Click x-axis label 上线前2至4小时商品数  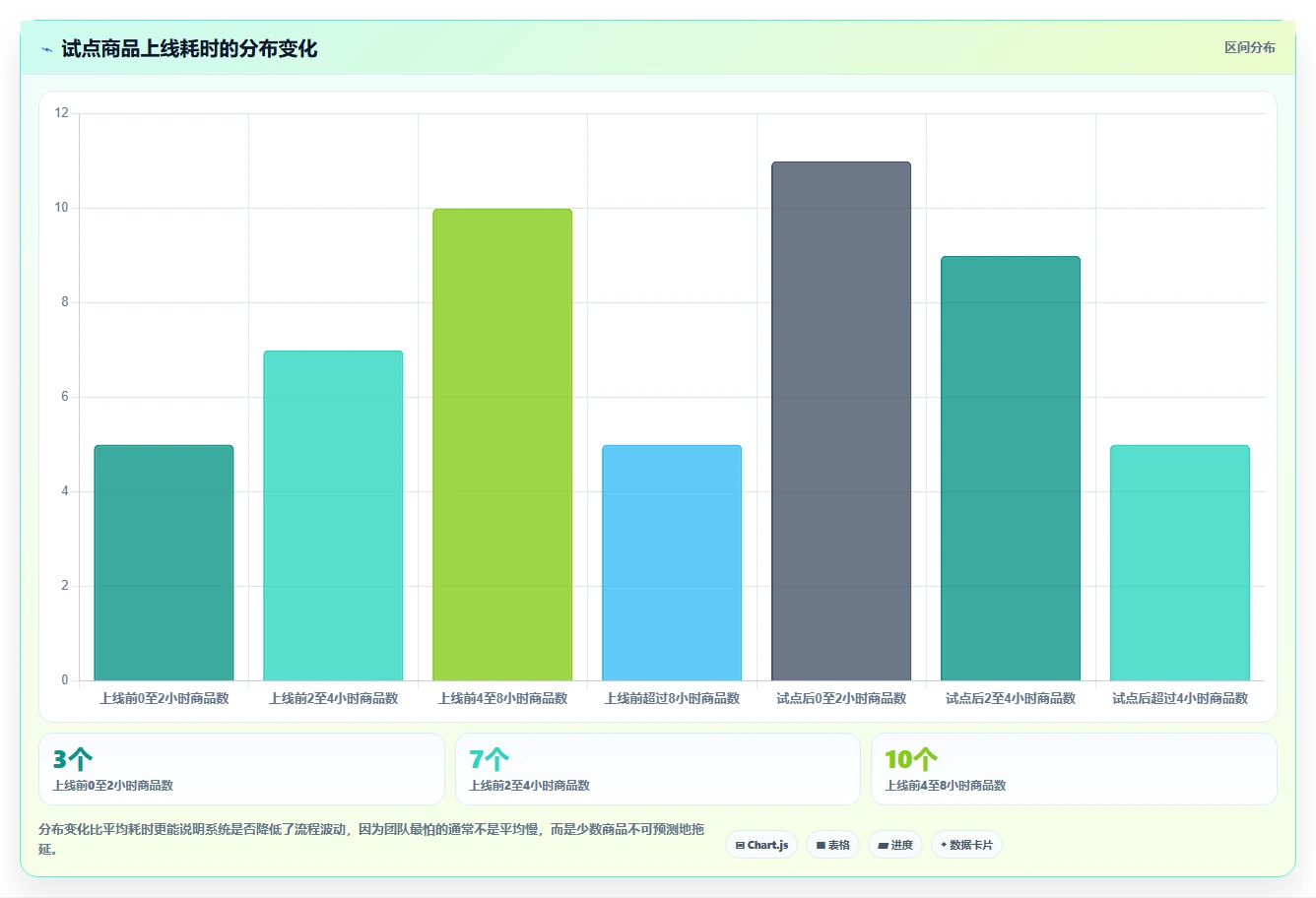(333, 698)
